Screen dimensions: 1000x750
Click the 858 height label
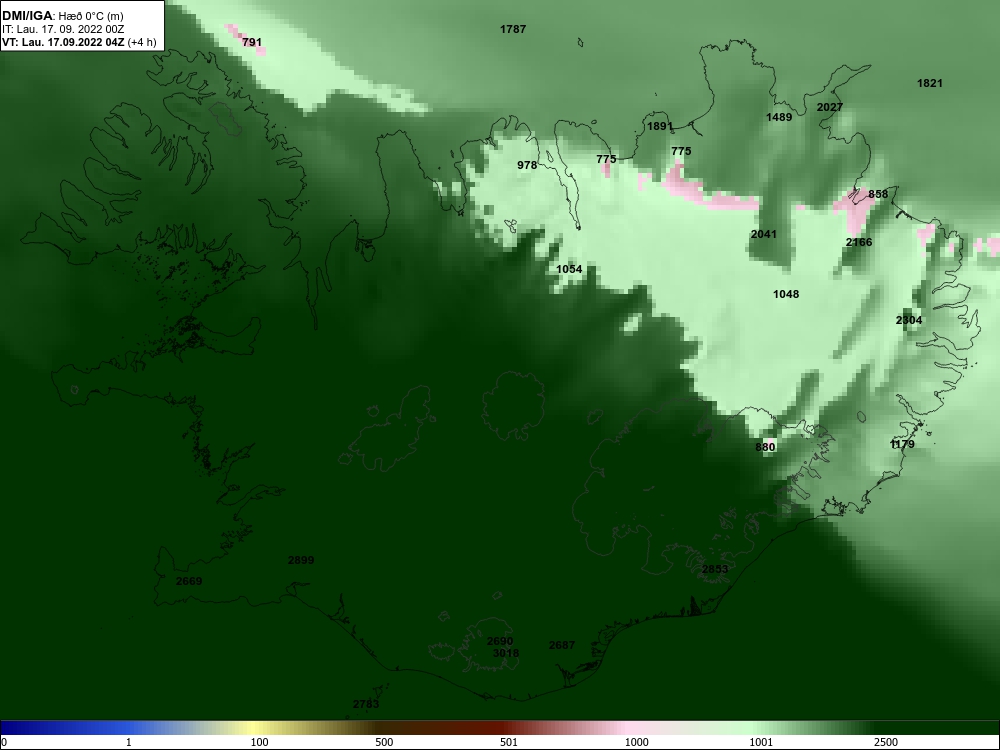coord(878,194)
